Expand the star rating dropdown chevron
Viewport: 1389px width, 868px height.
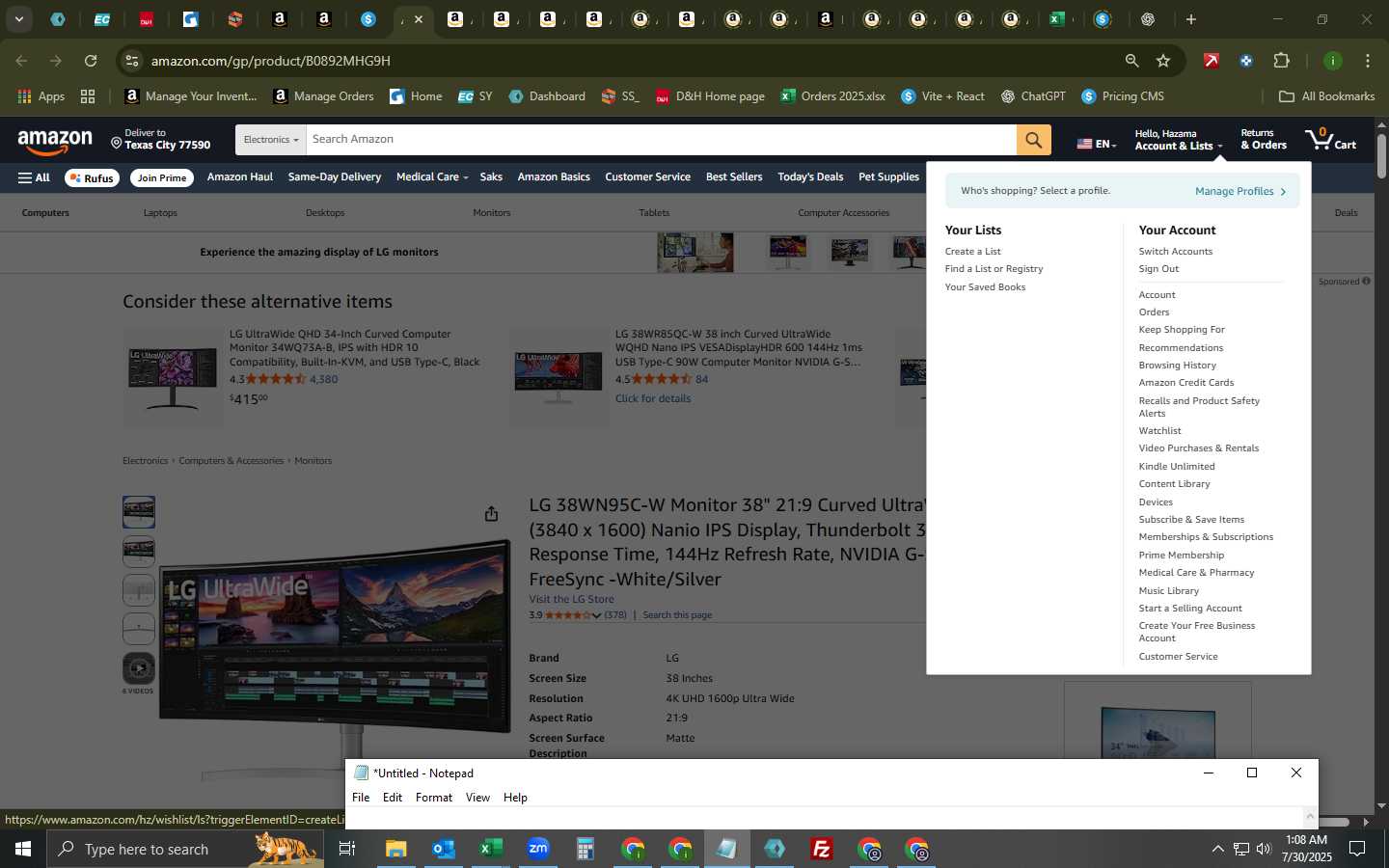click(x=596, y=615)
